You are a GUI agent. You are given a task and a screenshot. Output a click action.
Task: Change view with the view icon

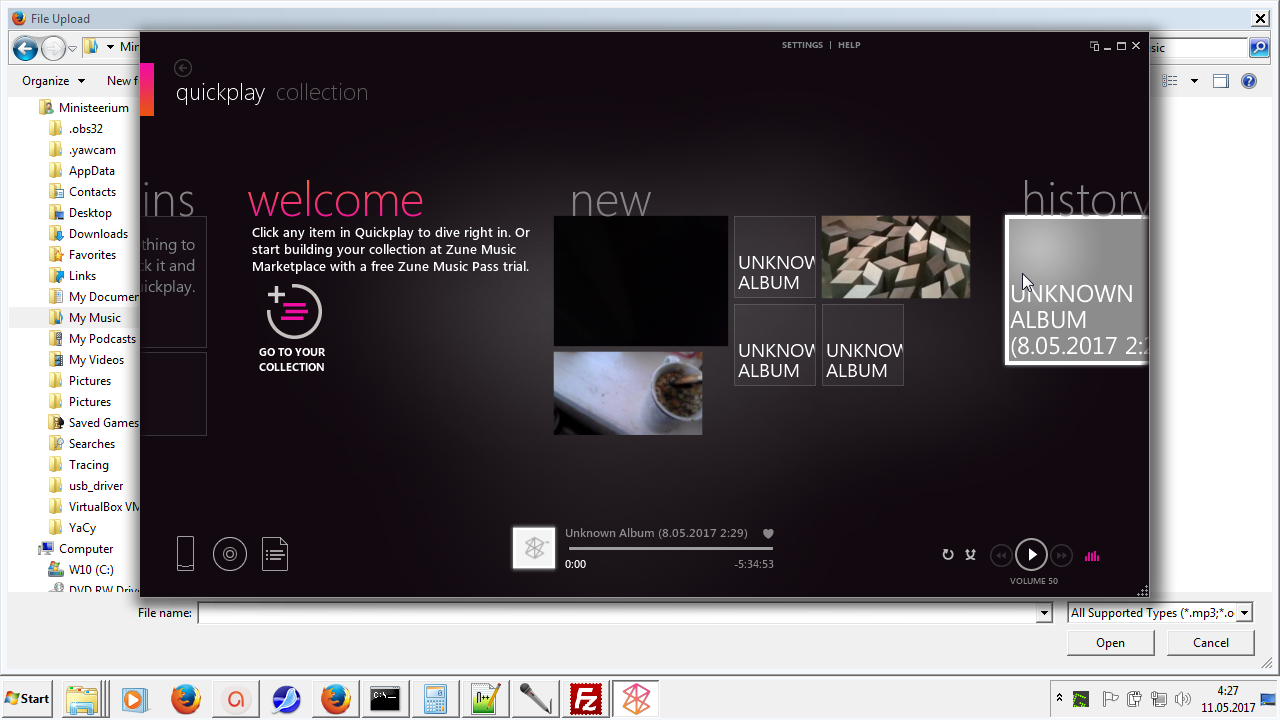tap(1171, 81)
